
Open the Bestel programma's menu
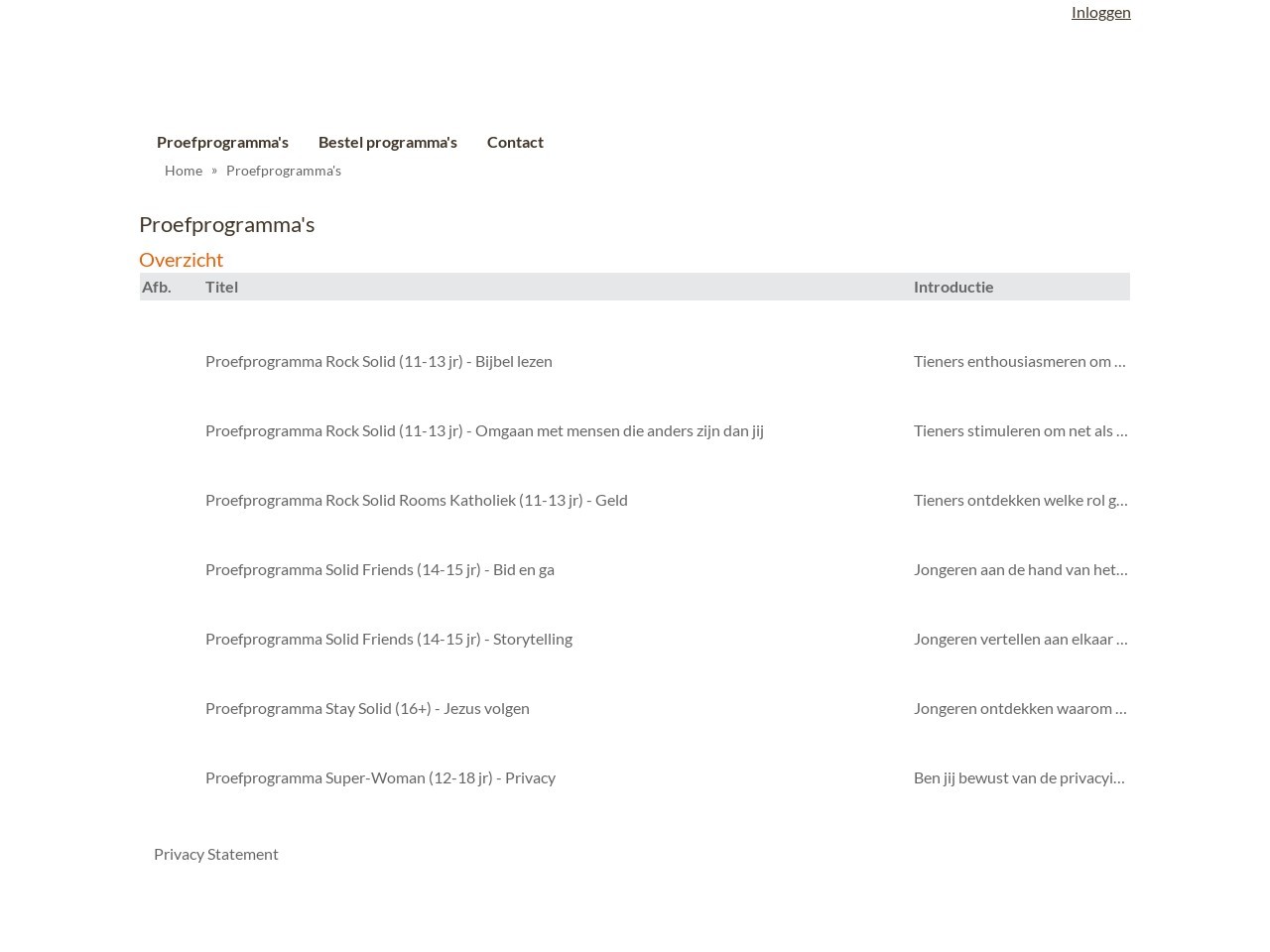(x=387, y=142)
